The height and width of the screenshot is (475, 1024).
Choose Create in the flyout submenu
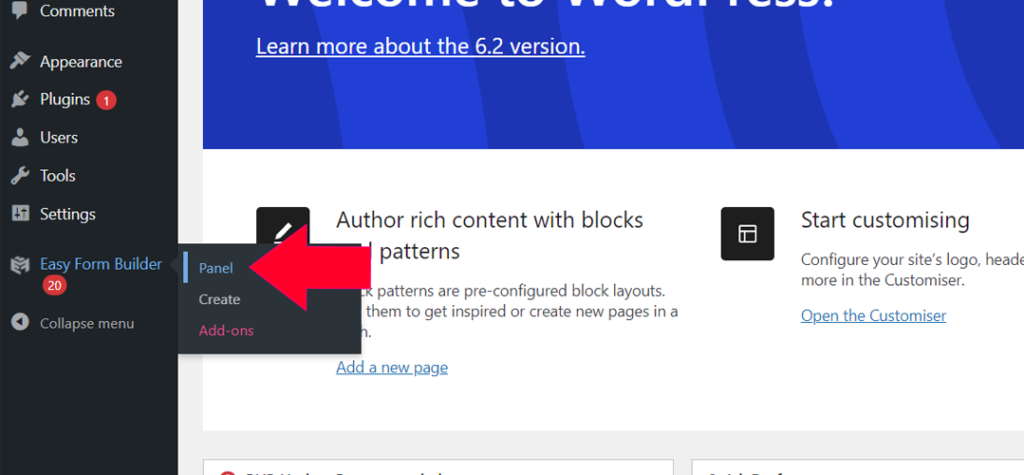[x=219, y=299]
